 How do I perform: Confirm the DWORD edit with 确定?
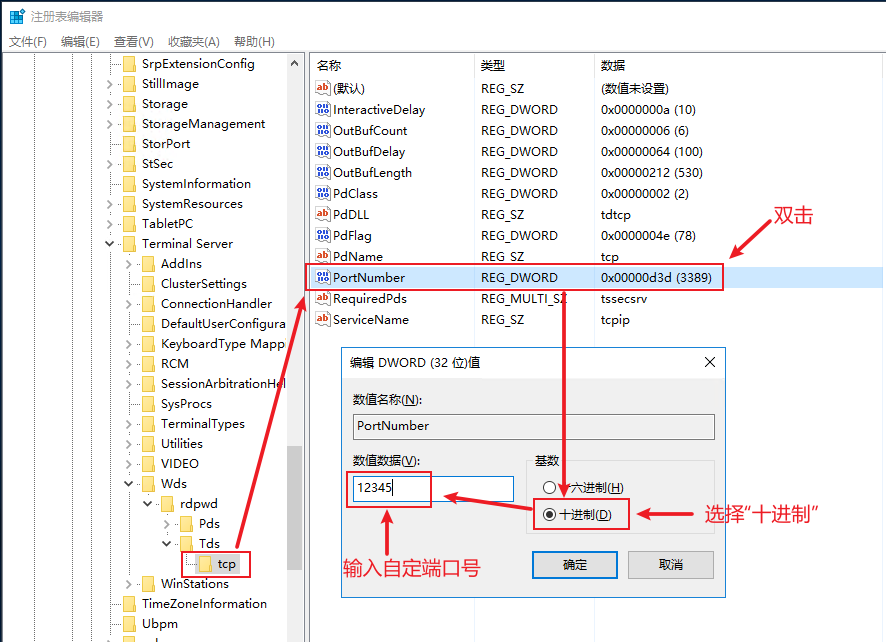[575, 565]
